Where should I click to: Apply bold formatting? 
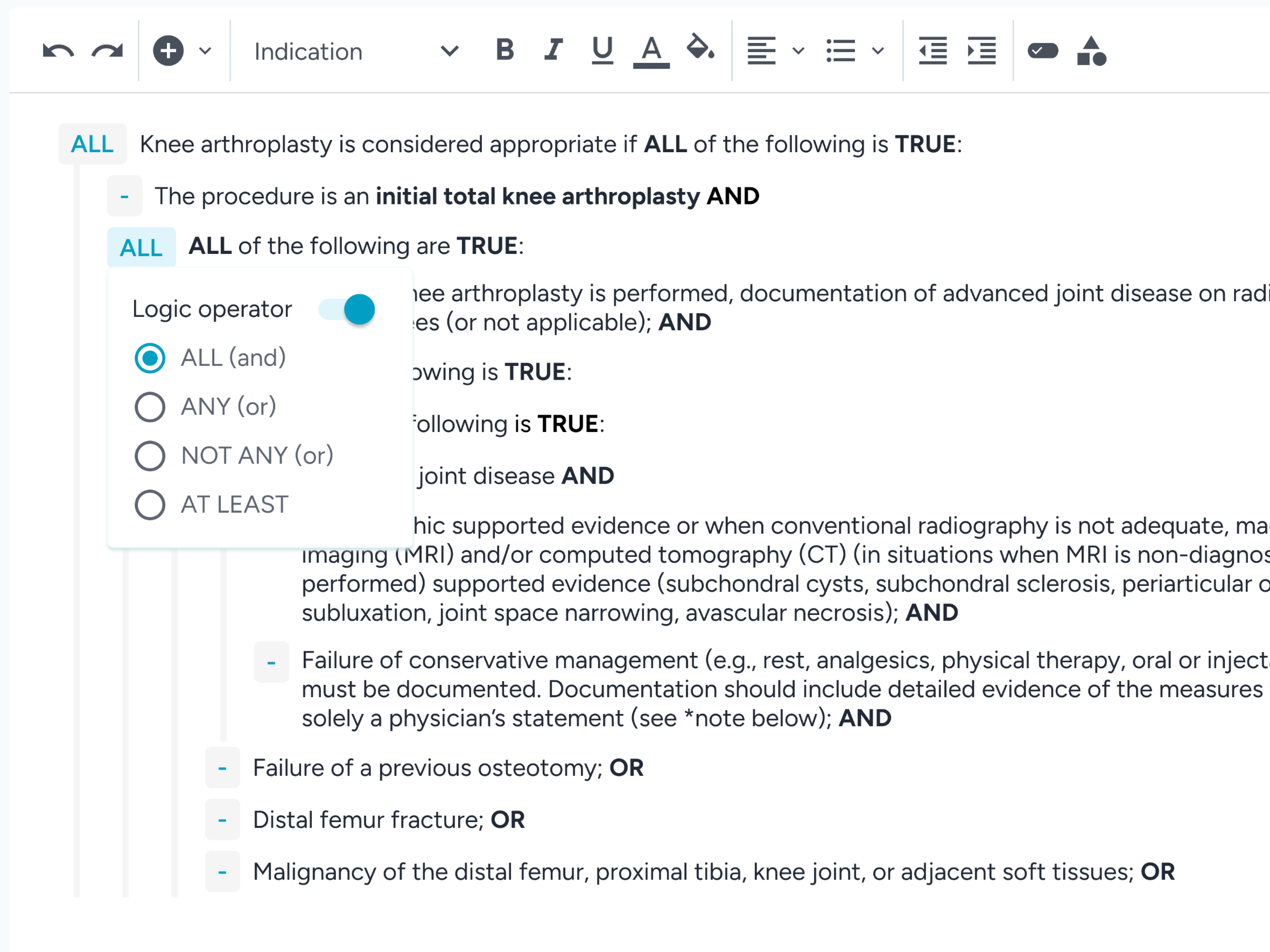(x=505, y=50)
